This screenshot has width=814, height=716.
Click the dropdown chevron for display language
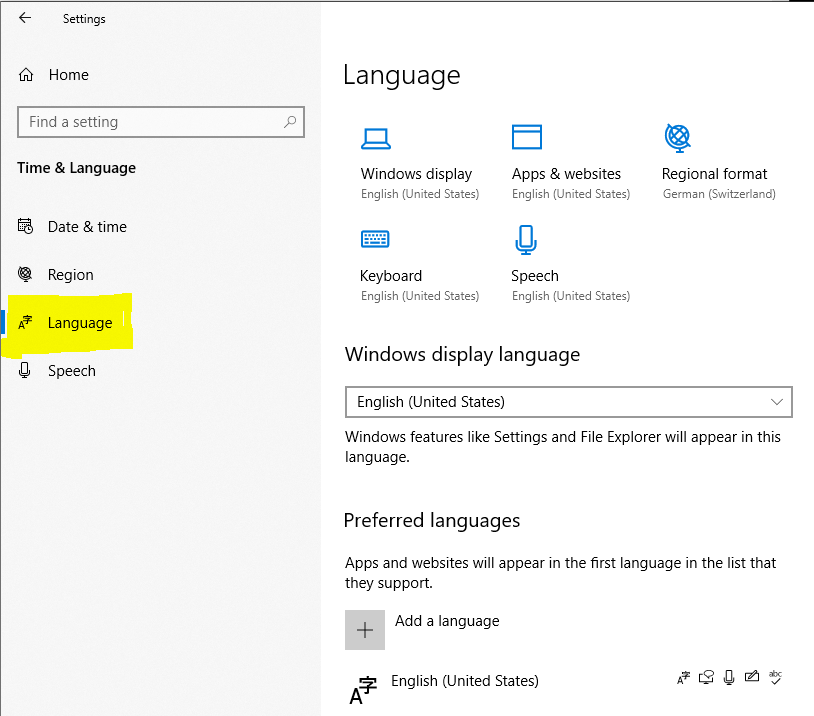[777, 402]
